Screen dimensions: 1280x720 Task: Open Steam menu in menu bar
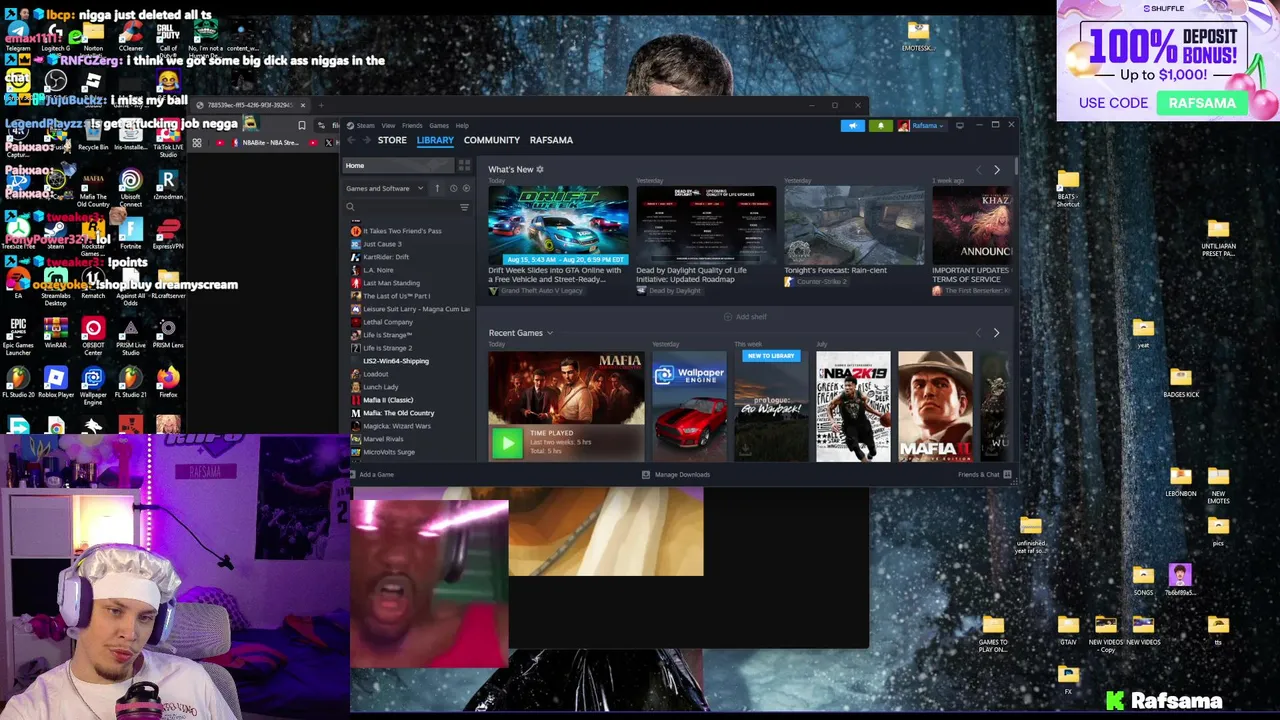tap(366, 125)
